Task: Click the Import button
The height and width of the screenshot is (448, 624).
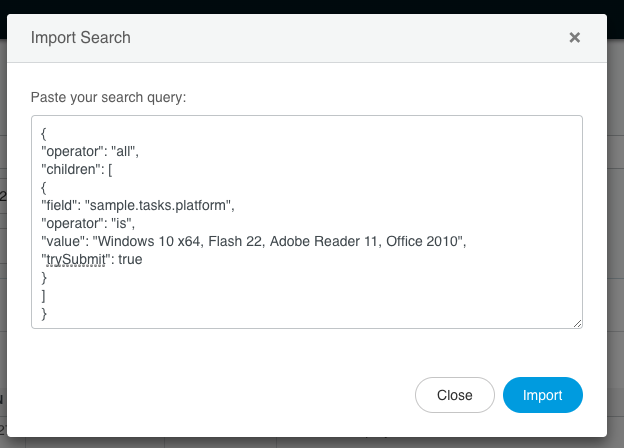Action: point(542,395)
